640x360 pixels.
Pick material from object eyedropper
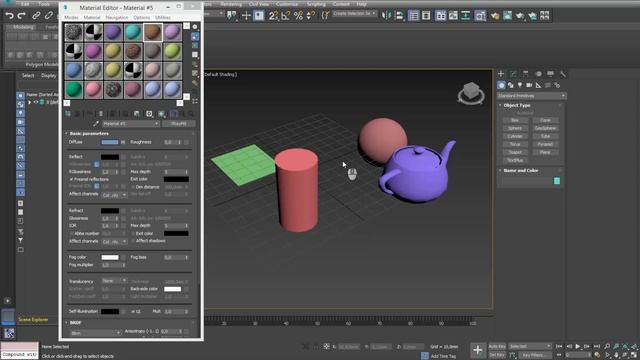point(96,123)
